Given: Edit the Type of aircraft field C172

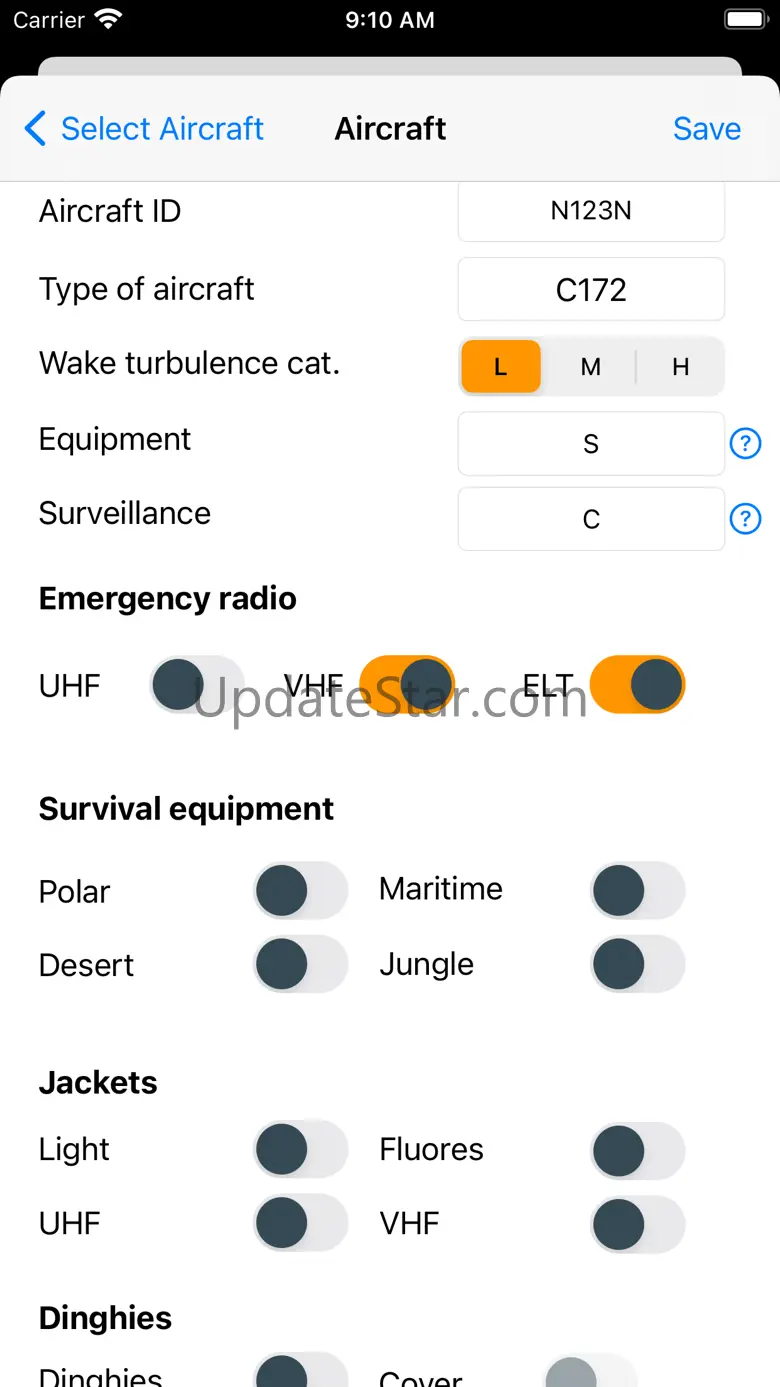Looking at the screenshot, I should coord(591,289).
